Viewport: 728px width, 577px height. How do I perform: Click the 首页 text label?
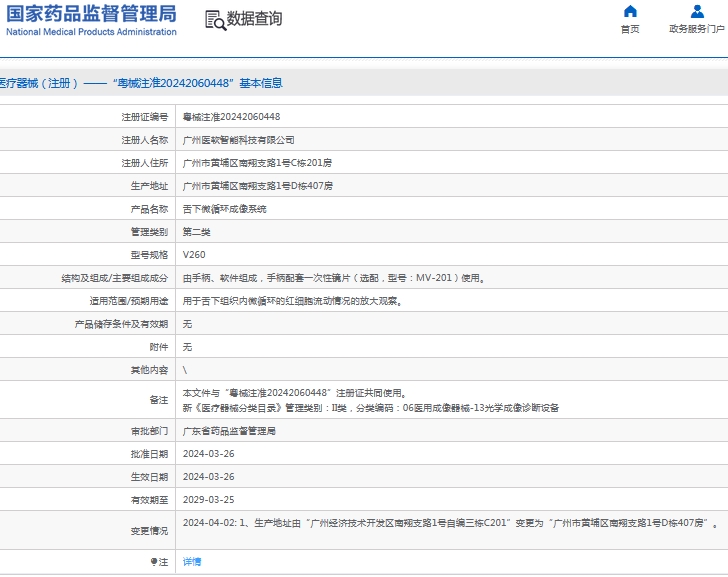click(630, 29)
